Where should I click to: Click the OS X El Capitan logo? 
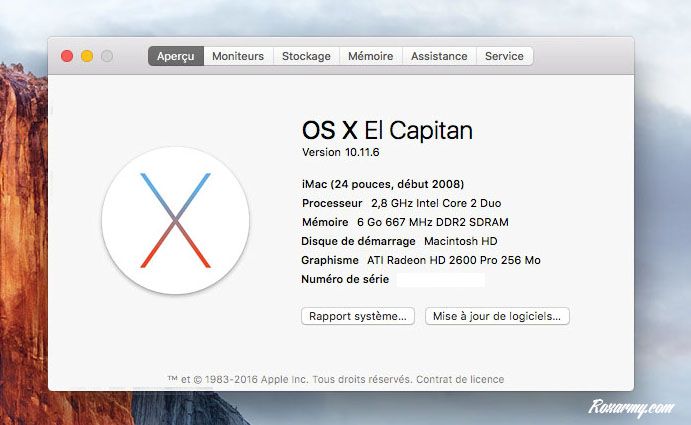click(175, 220)
